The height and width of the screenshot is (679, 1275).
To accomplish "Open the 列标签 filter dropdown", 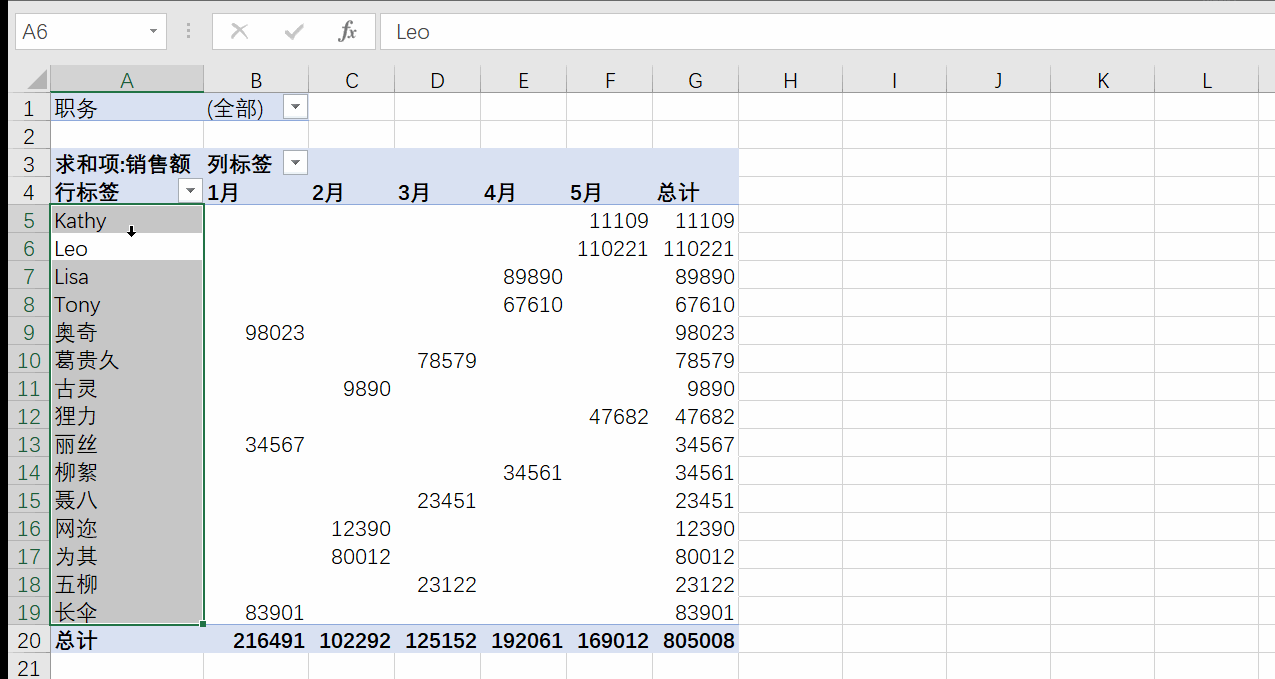I will 295,164.
